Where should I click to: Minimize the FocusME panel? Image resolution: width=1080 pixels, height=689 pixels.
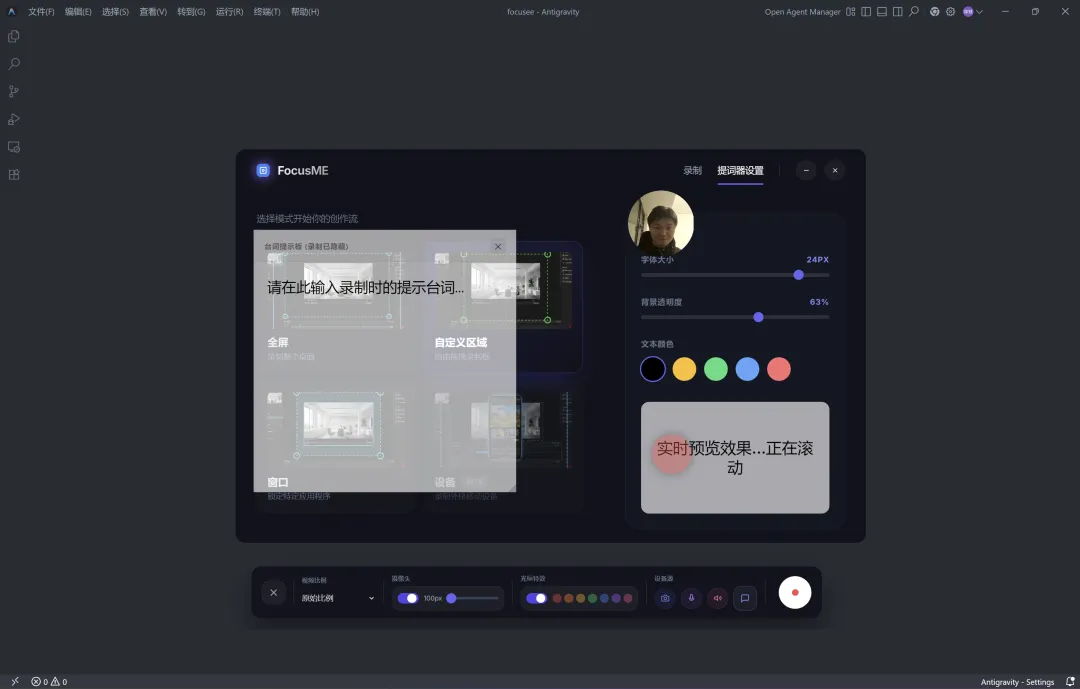pos(806,170)
